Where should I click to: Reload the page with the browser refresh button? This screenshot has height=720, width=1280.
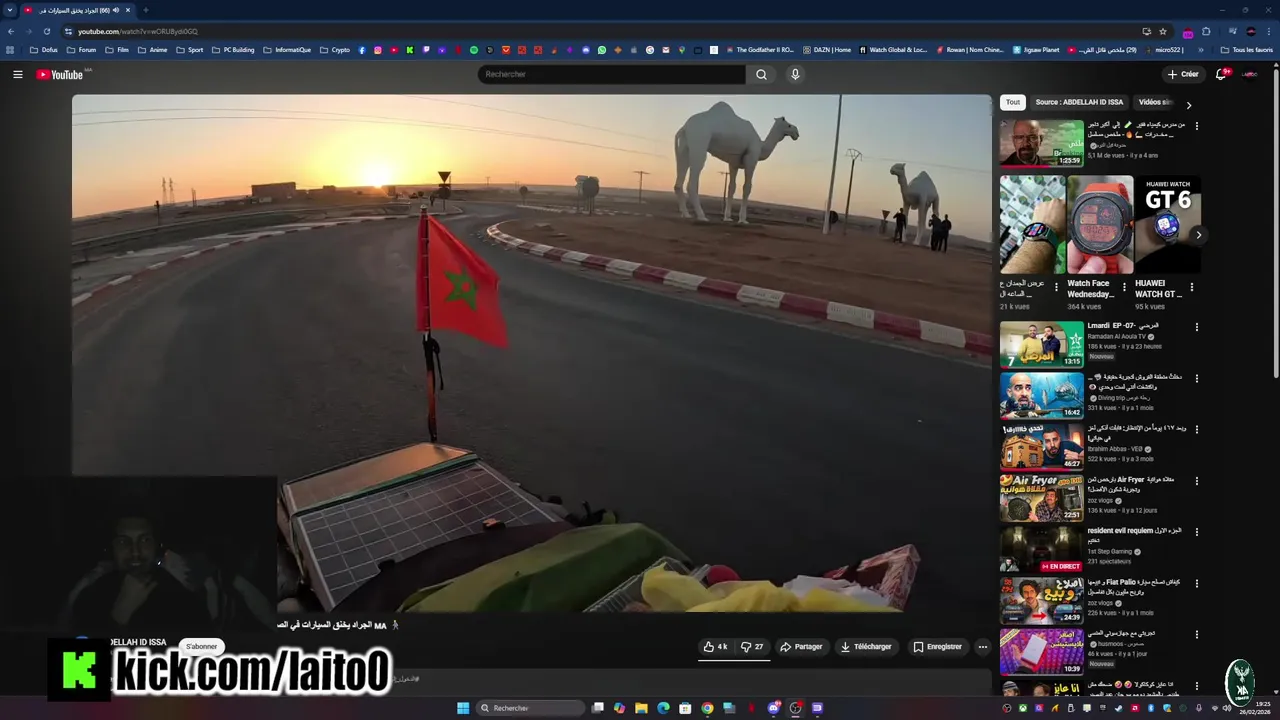pyautogui.click(x=46, y=31)
